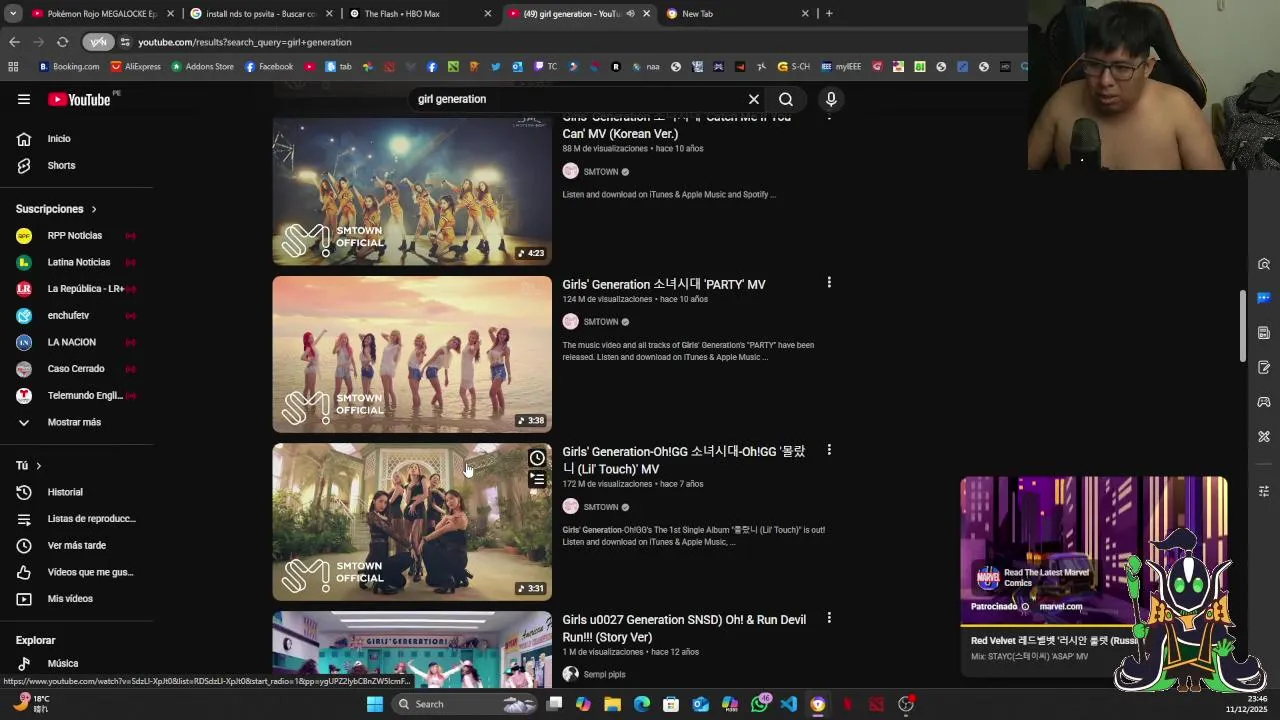Open Ver más tarde in sidebar
The width and height of the screenshot is (1280, 720).
76,545
